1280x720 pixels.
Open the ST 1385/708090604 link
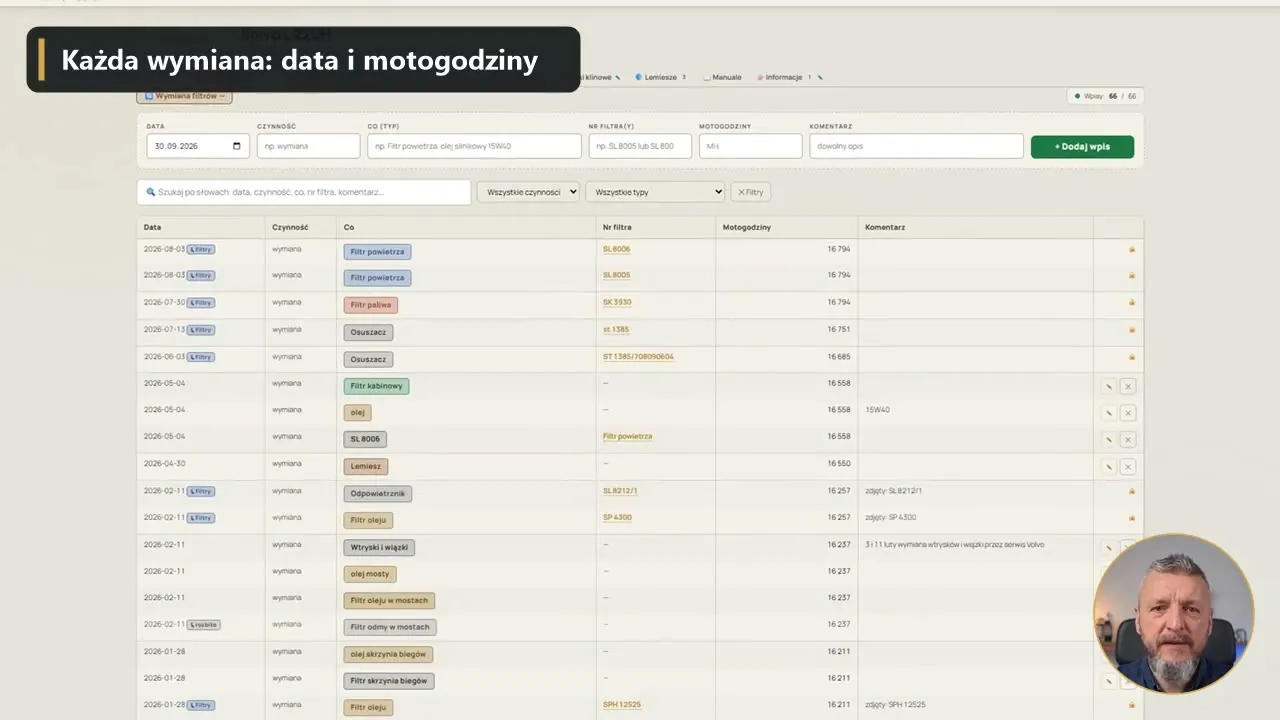[638, 356]
